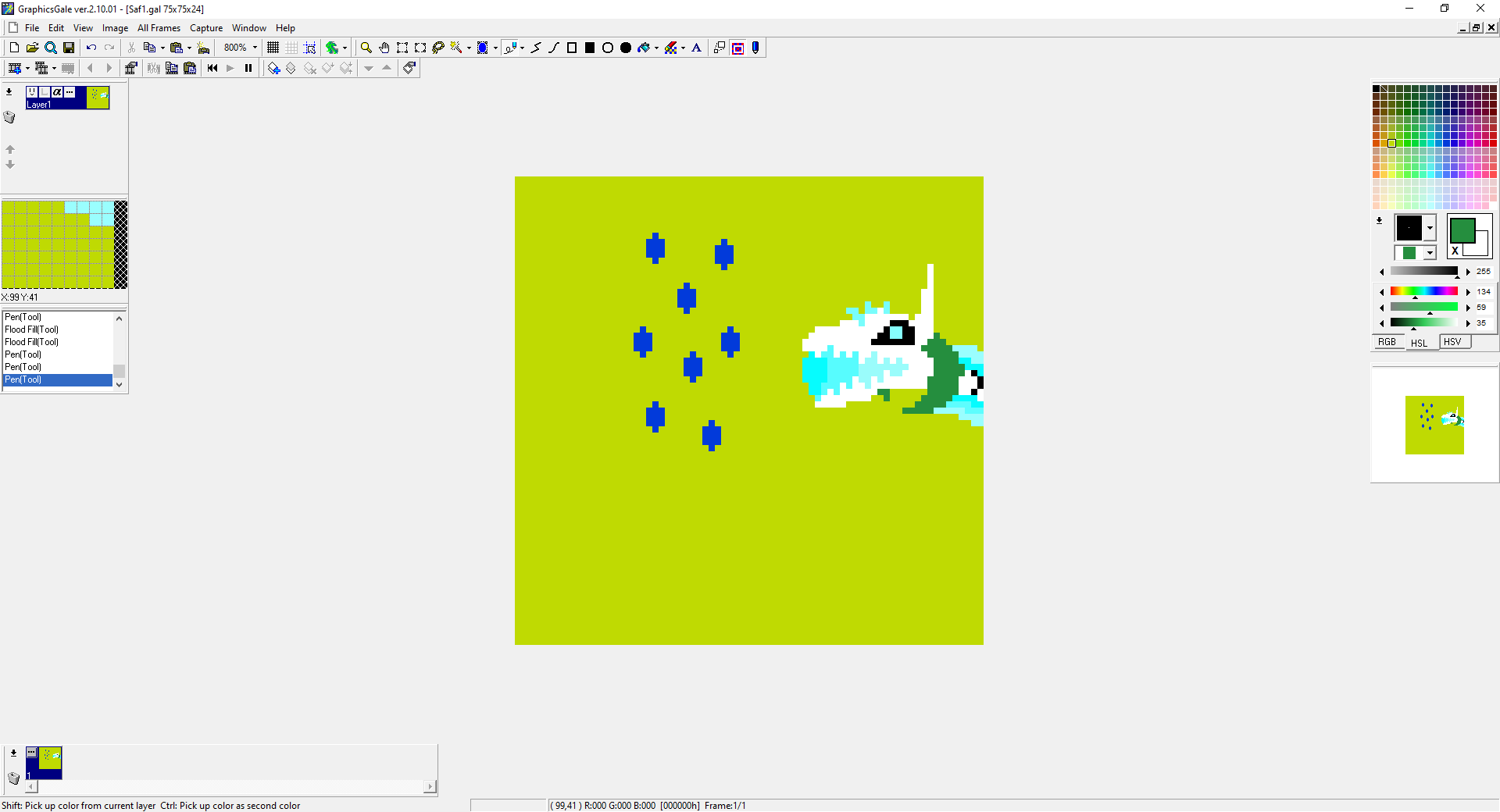Open the green color dropdown below pen shape
Image resolution: width=1500 pixels, height=812 pixels.
(1430, 253)
